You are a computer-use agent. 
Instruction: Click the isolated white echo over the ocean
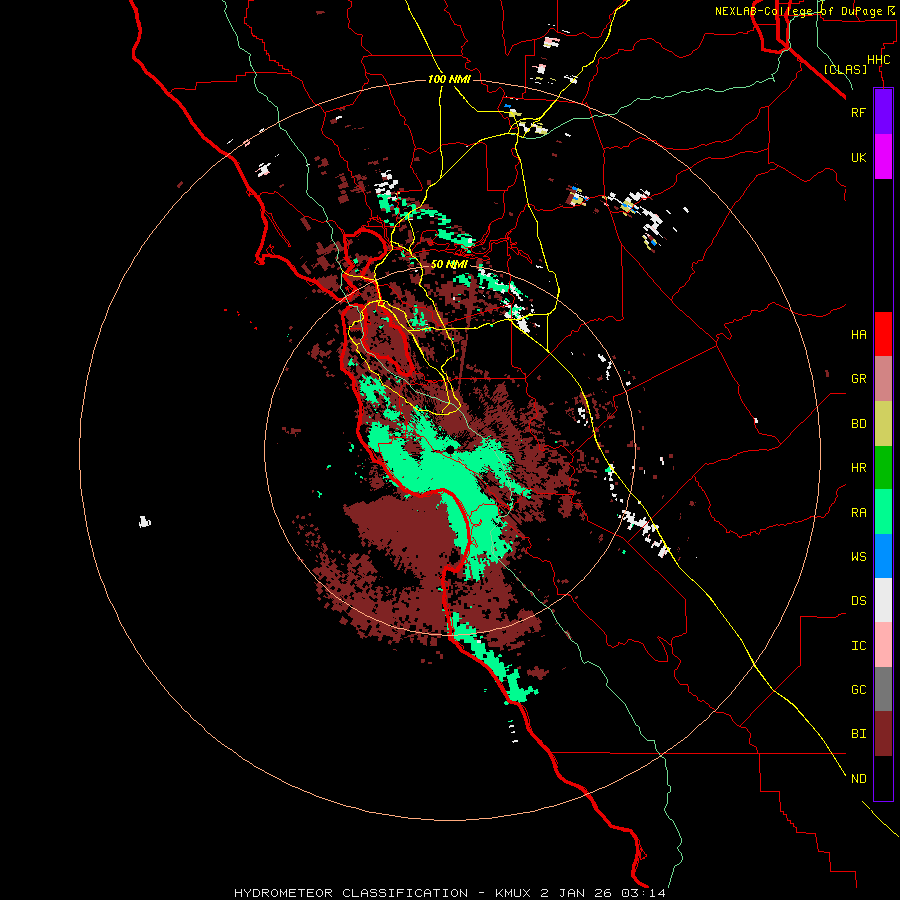(145, 522)
